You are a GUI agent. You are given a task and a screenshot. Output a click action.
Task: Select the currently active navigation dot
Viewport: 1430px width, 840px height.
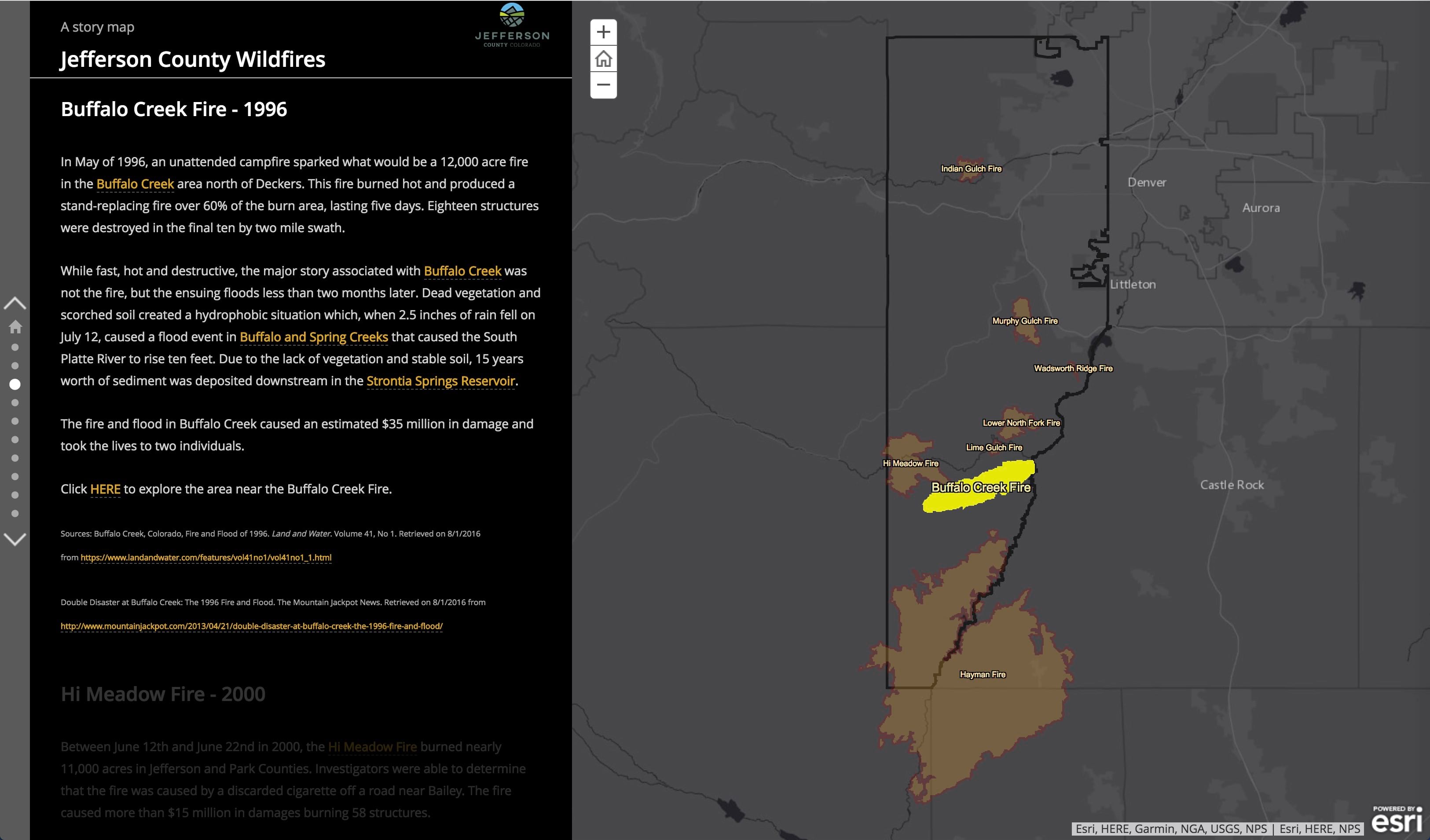15,384
